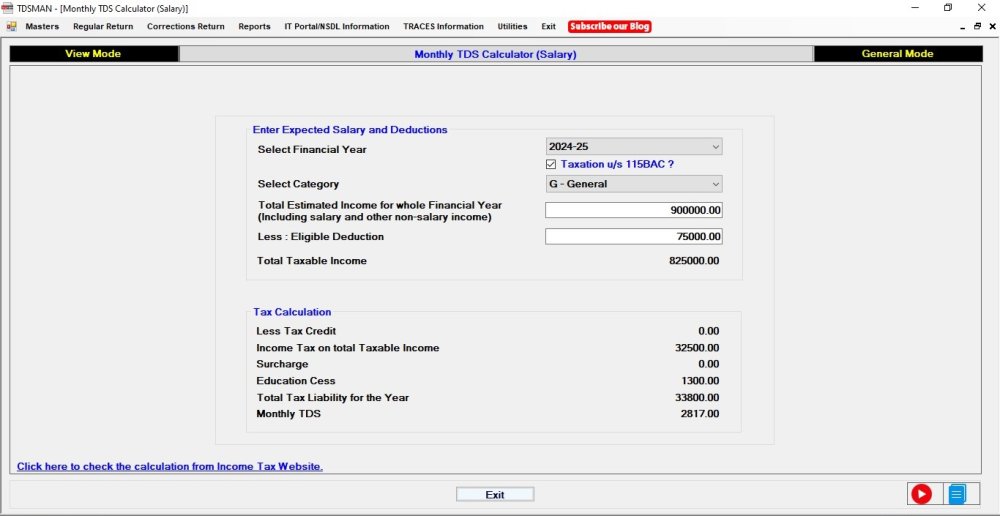Click the TDSMAN app icon in title bar
Image resolution: width=1000 pixels, height=516 pixels.
(x=8, y=8)
